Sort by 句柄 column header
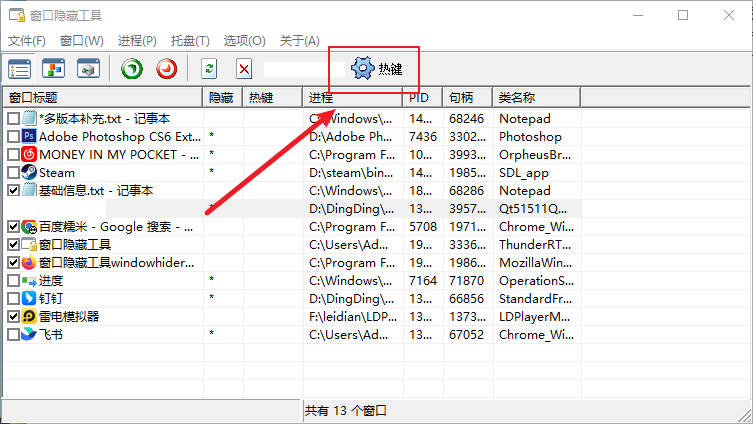 [x=467, y=97]
